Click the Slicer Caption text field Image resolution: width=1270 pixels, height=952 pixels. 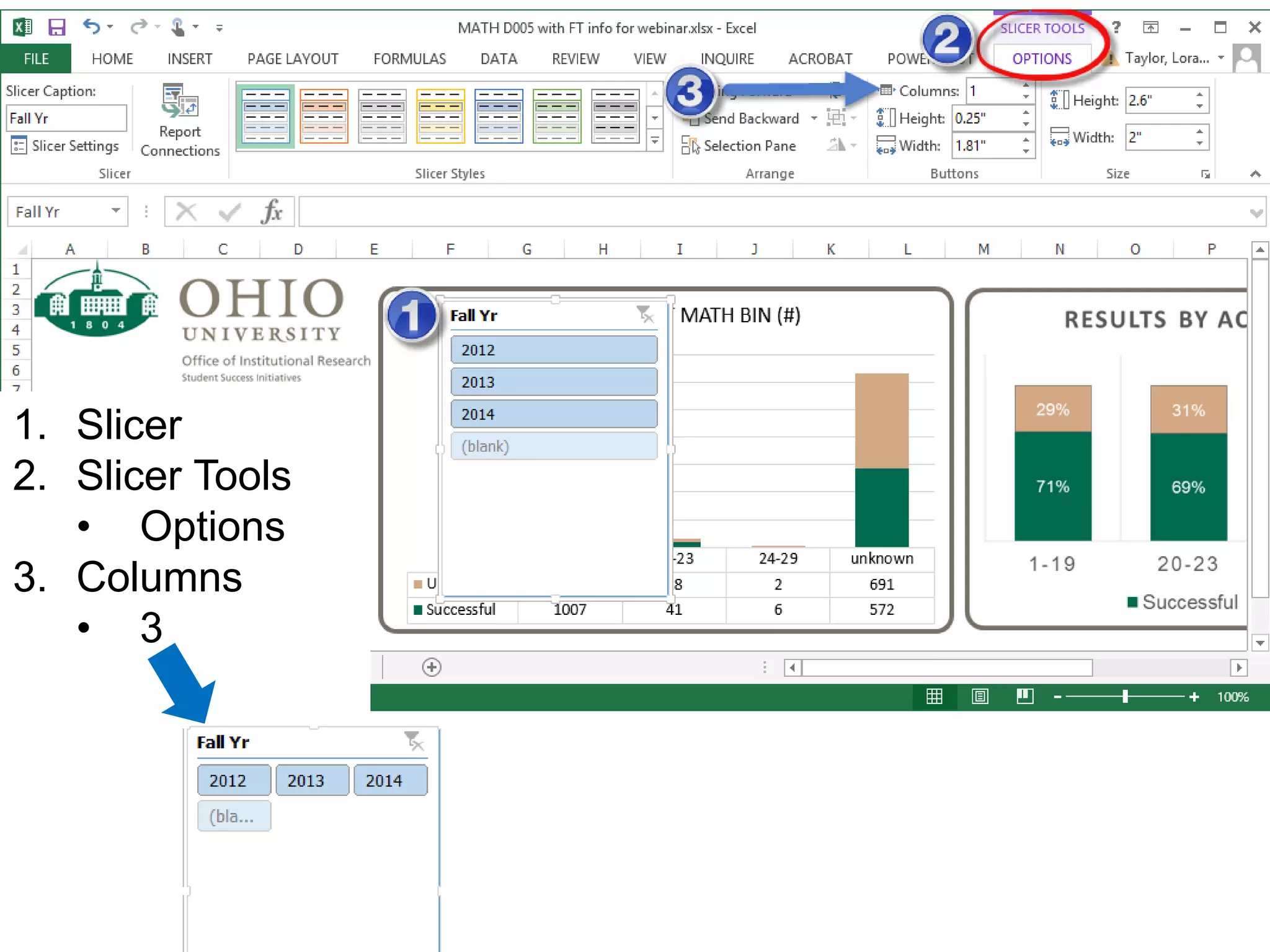[66, 118]
